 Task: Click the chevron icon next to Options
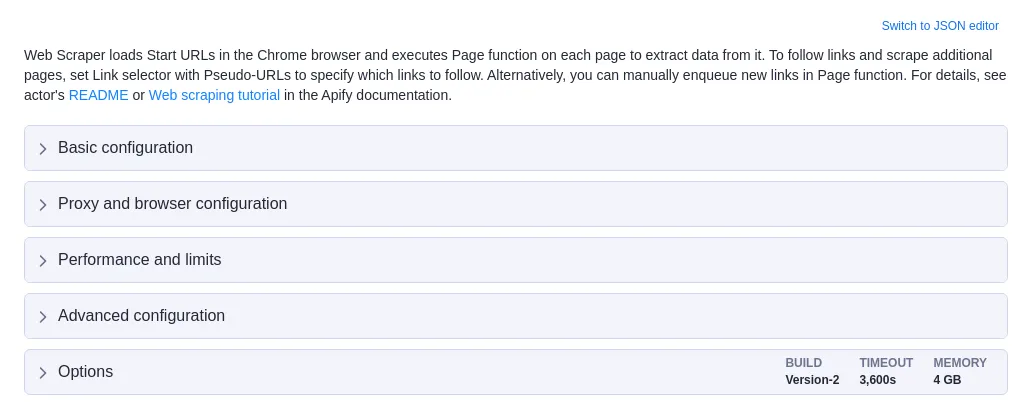[43, 372]
